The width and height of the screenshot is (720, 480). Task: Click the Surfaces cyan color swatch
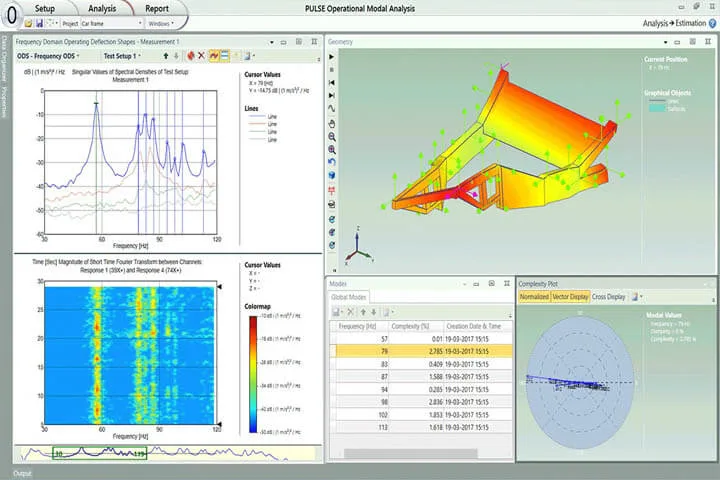coord(657,109)
